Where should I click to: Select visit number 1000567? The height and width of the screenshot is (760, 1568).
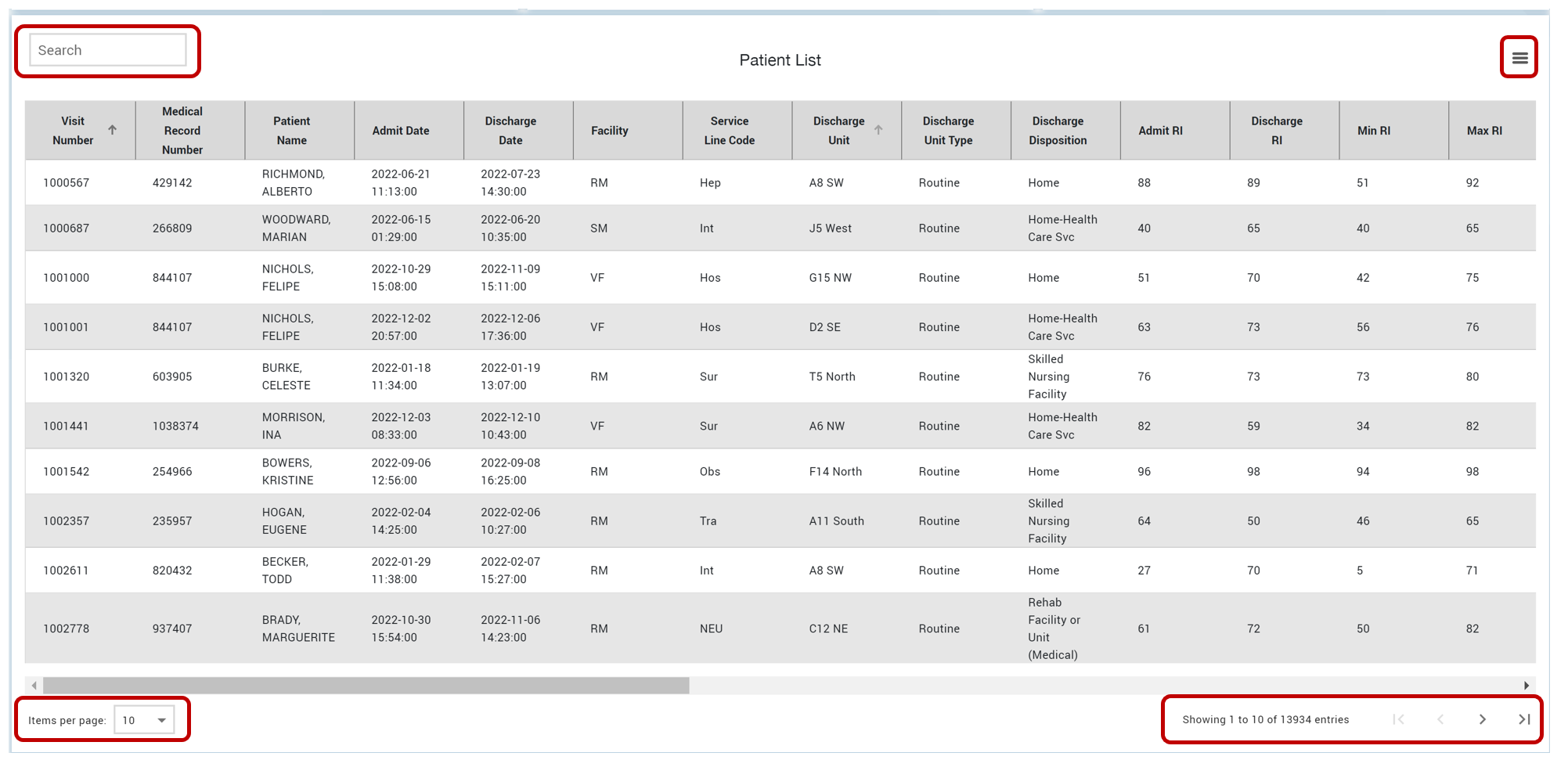coord(66,182)
